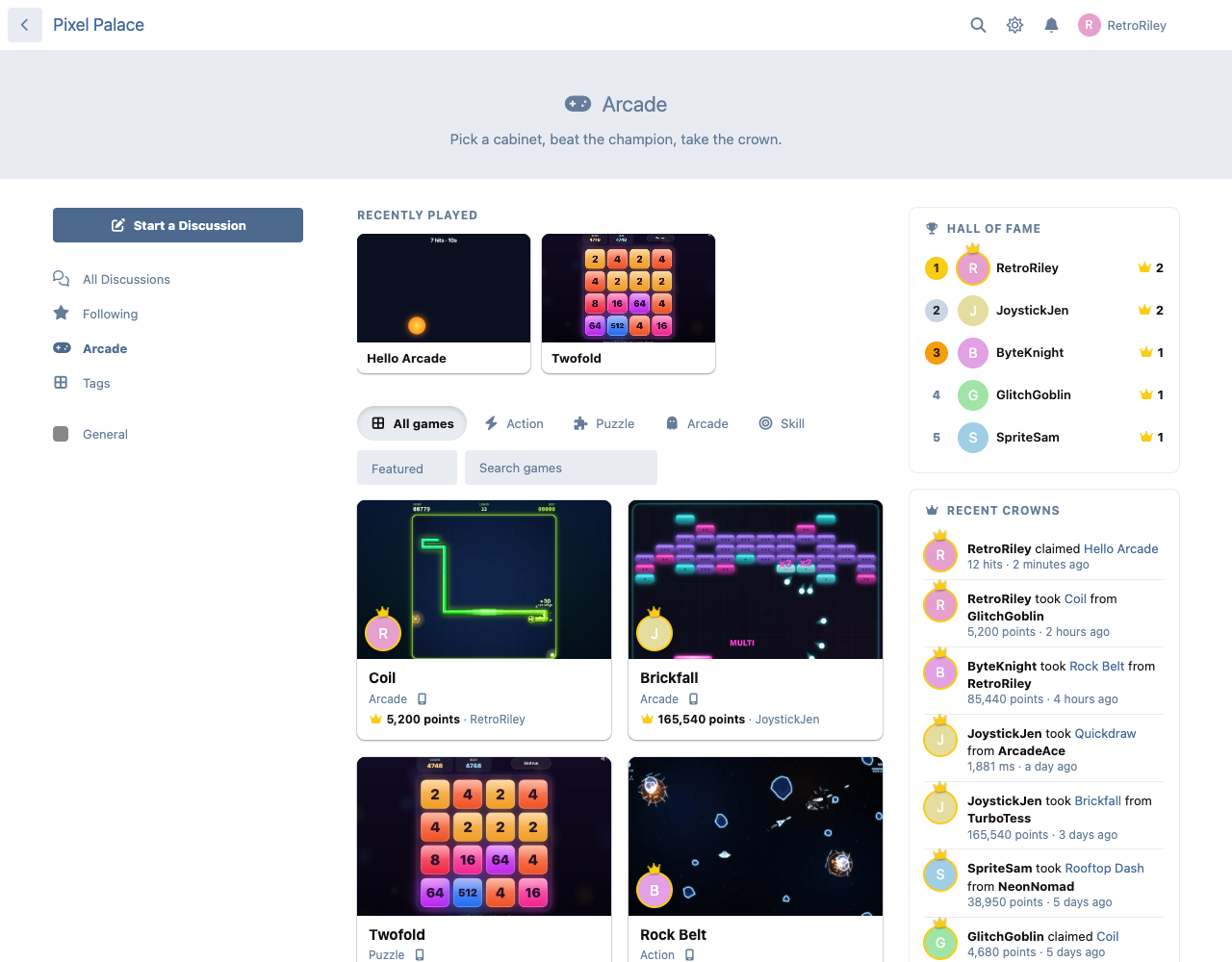The height and width of the screenshot is (962, 1232).
Task: Click the champion avatar on the Rock Belt card
Action: [x=654, y=890]
